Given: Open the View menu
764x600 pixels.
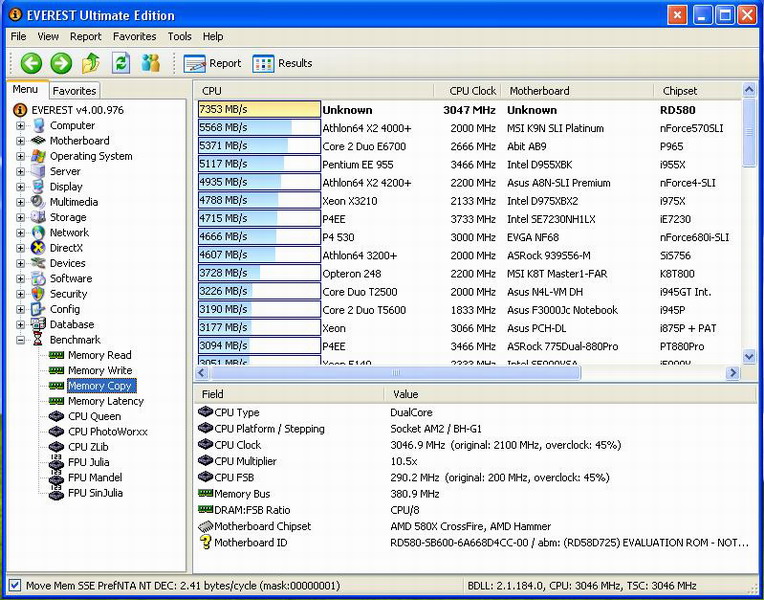Looking at the screenshot, I should [48, 37].
